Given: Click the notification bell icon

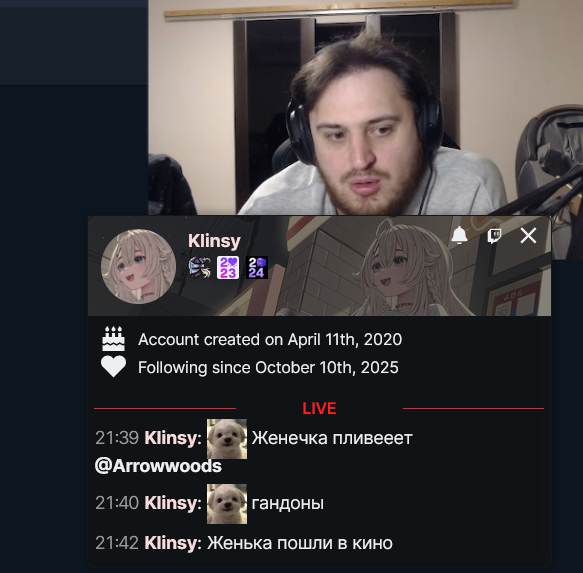Looking at the screenshot, I should (x=459, y=235).
